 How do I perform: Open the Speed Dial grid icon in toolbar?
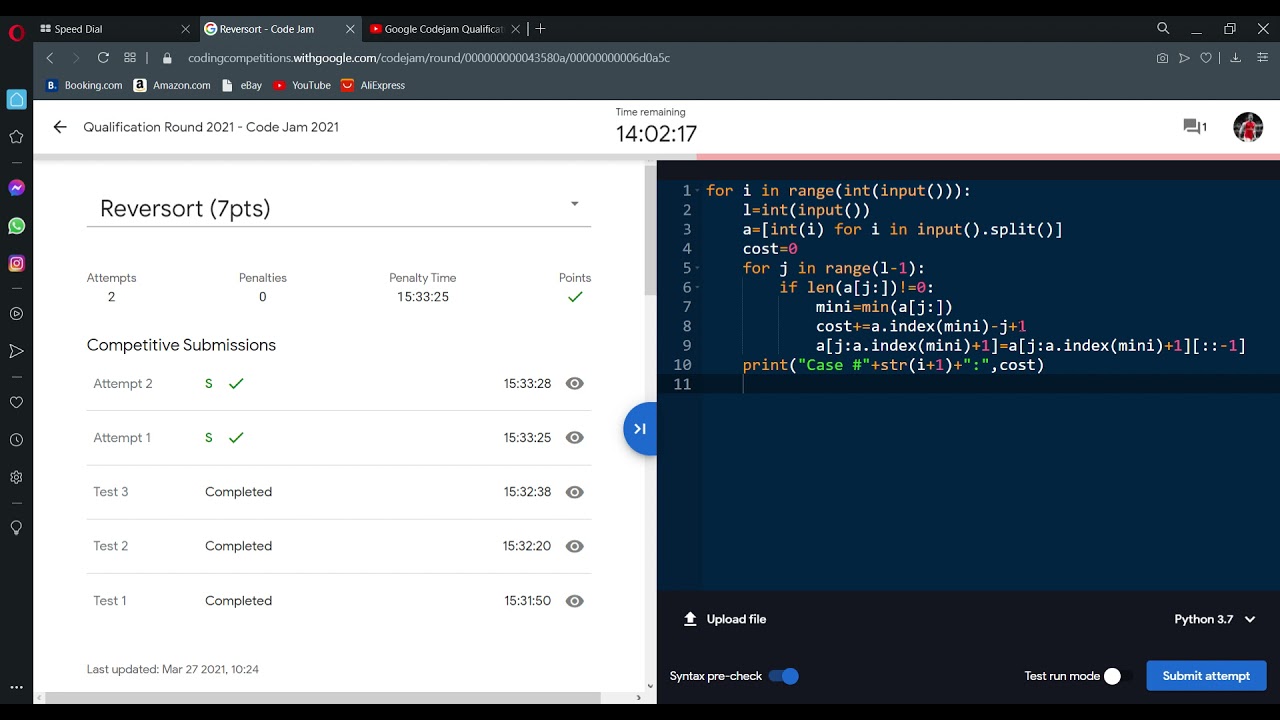click(130, 58)
